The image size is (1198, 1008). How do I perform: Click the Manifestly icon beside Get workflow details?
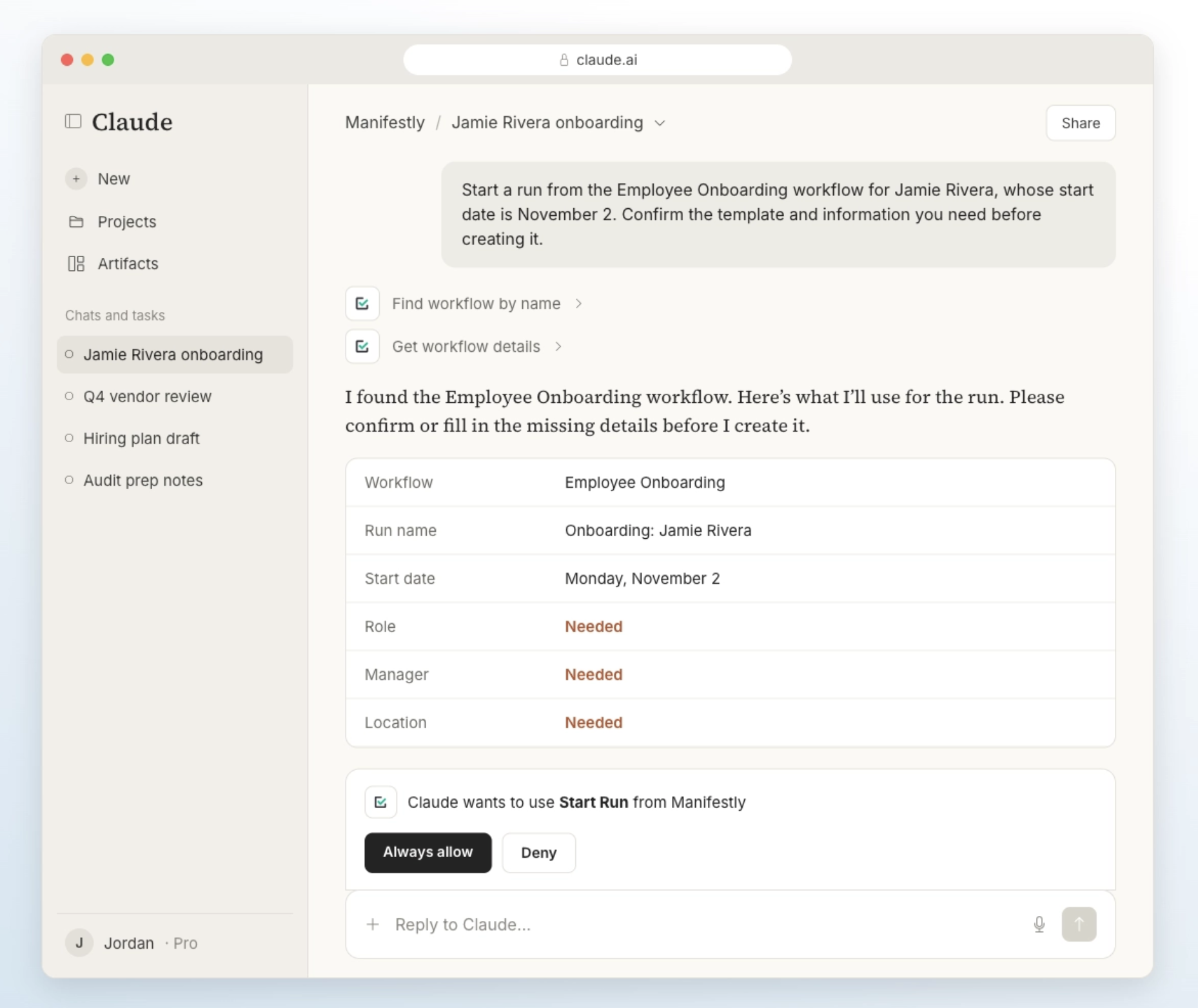point(362,347)
